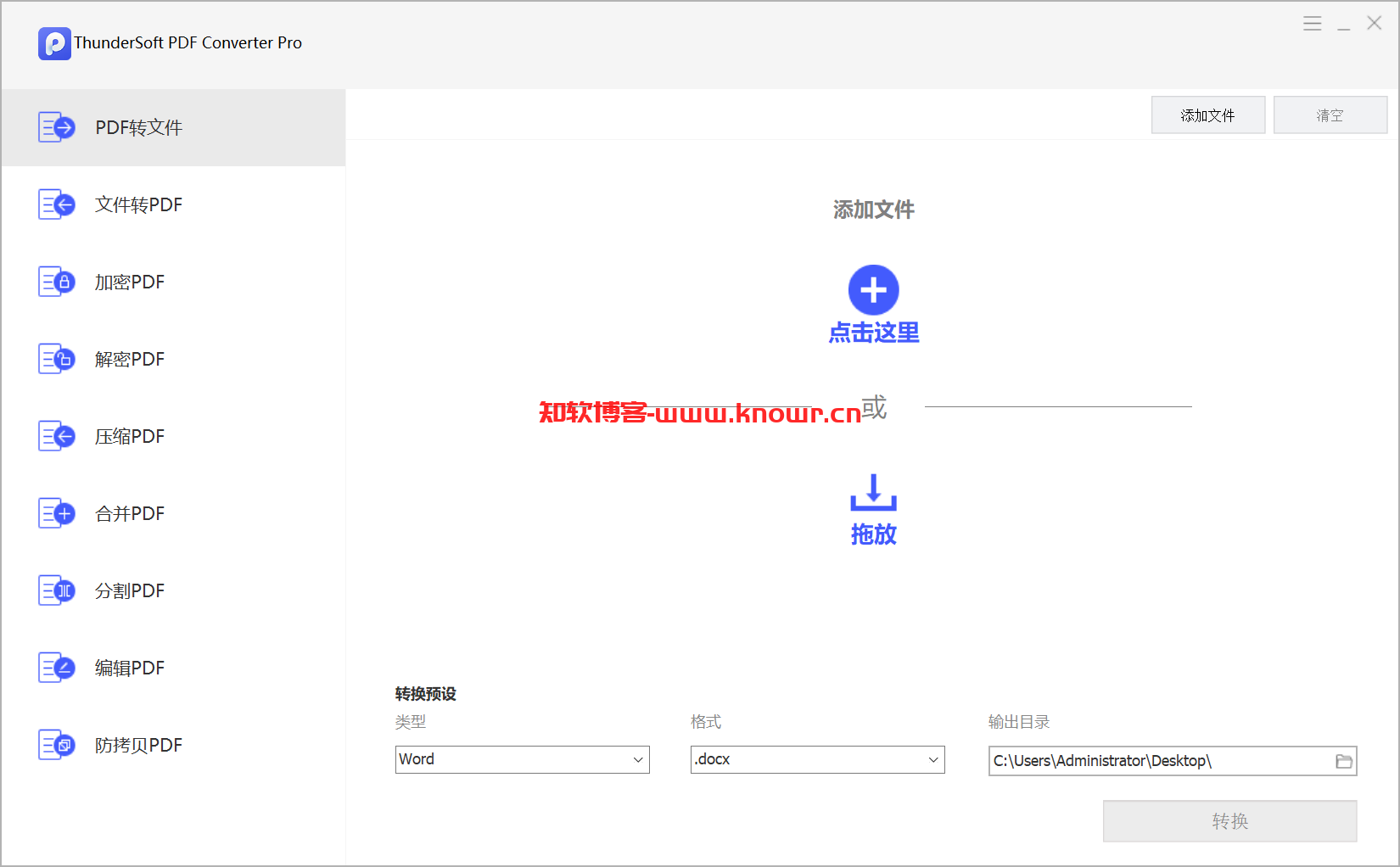
Task: Open the 解密PDF section
Action: pyautogui.click(x=173, y=359)
